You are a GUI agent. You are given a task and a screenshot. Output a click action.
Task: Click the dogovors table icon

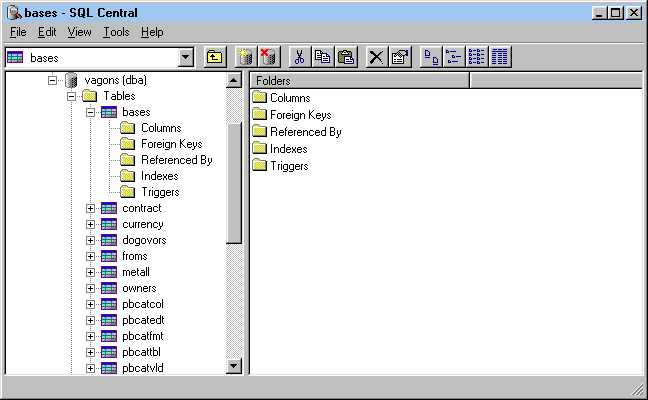(x=109, y=240)
